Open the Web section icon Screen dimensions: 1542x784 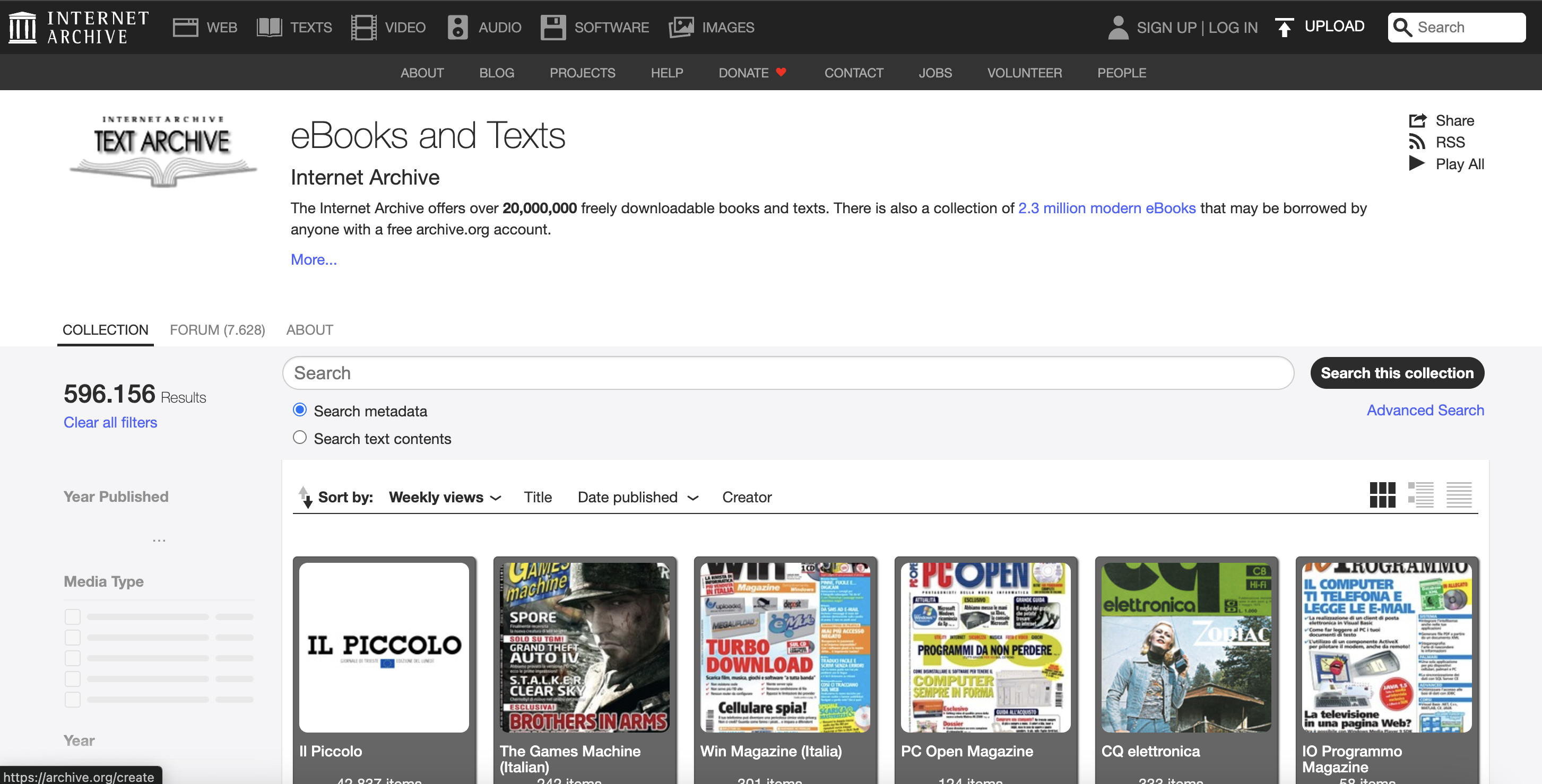click(186, 28)
